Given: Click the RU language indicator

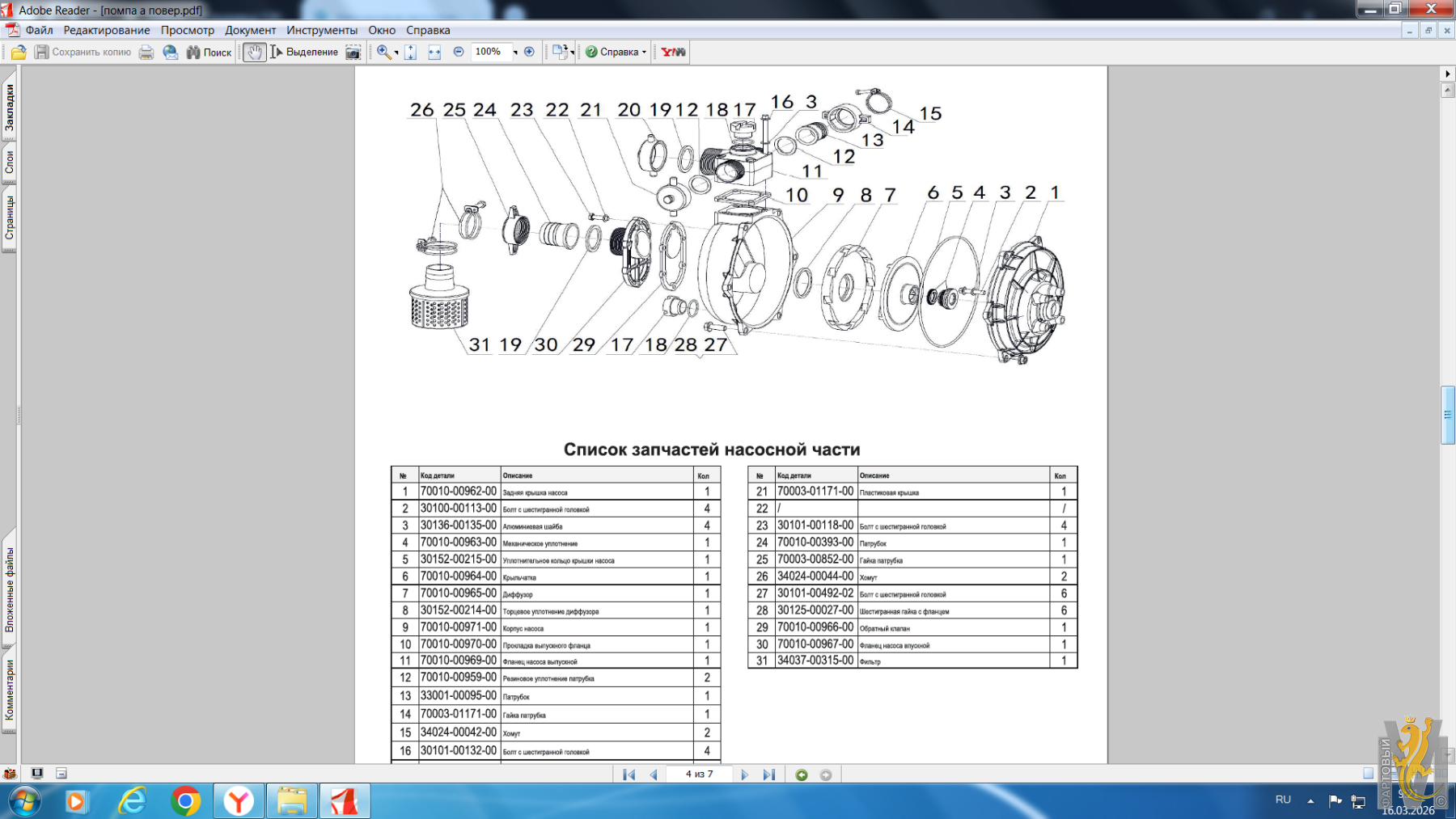Looking at the screenshot, I should pyautogui.click(x=1283, y=800).
